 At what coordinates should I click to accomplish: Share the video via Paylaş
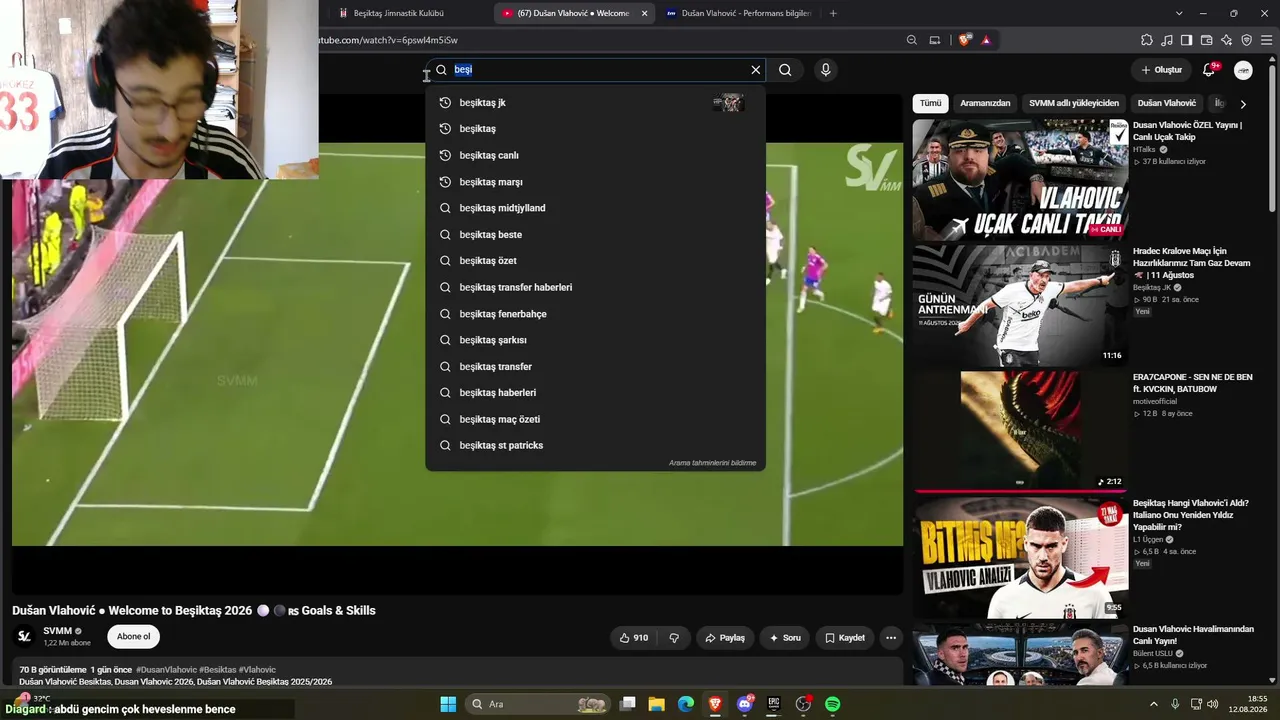[x=725, y=638]
